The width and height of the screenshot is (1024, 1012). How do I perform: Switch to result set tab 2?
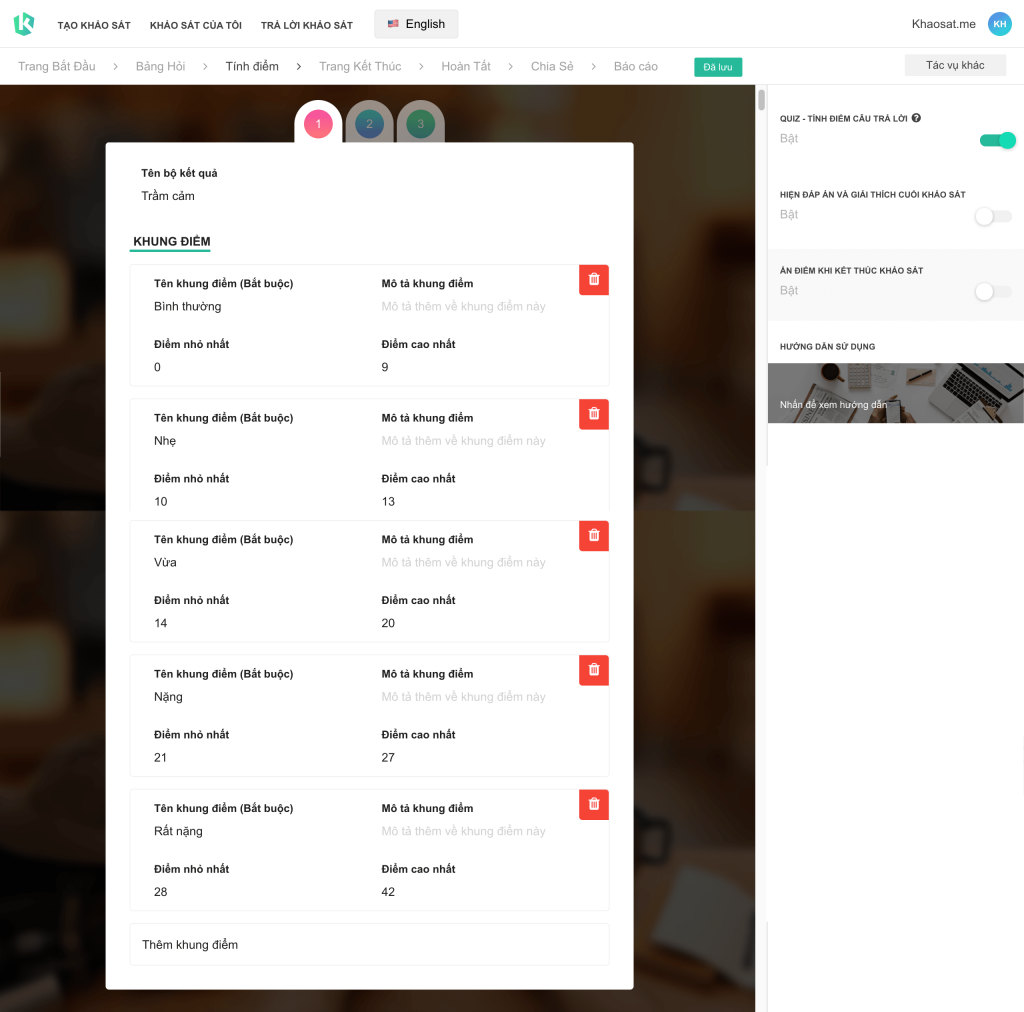[369, 123]
